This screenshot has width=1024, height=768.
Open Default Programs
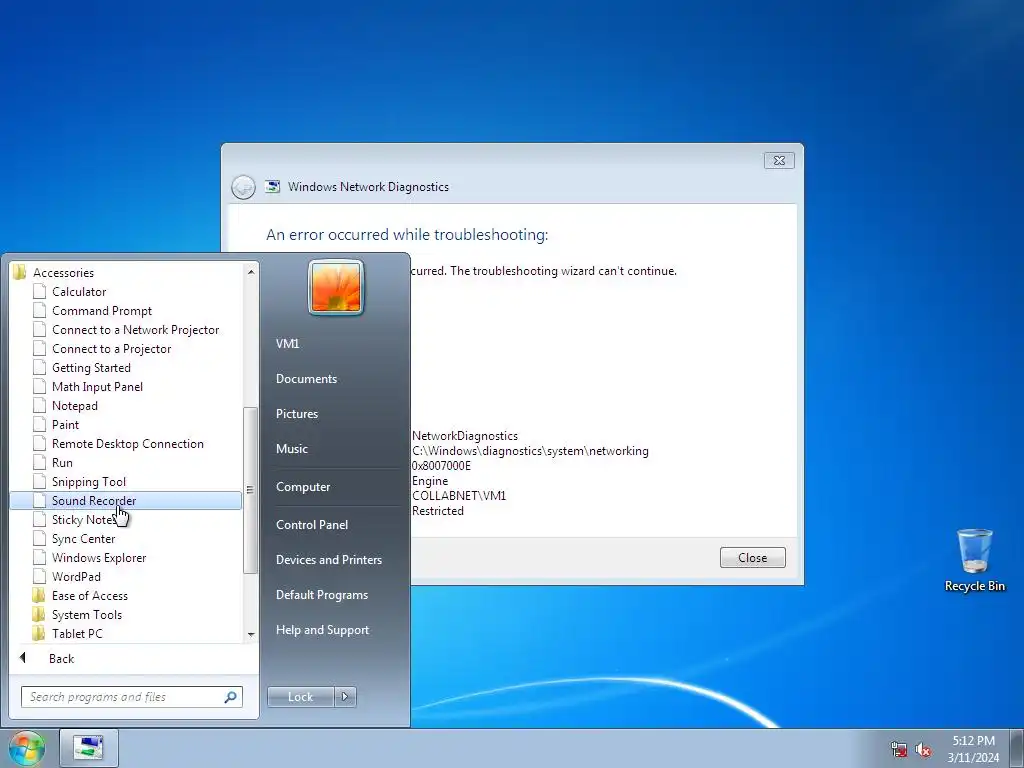click(322, 595)
